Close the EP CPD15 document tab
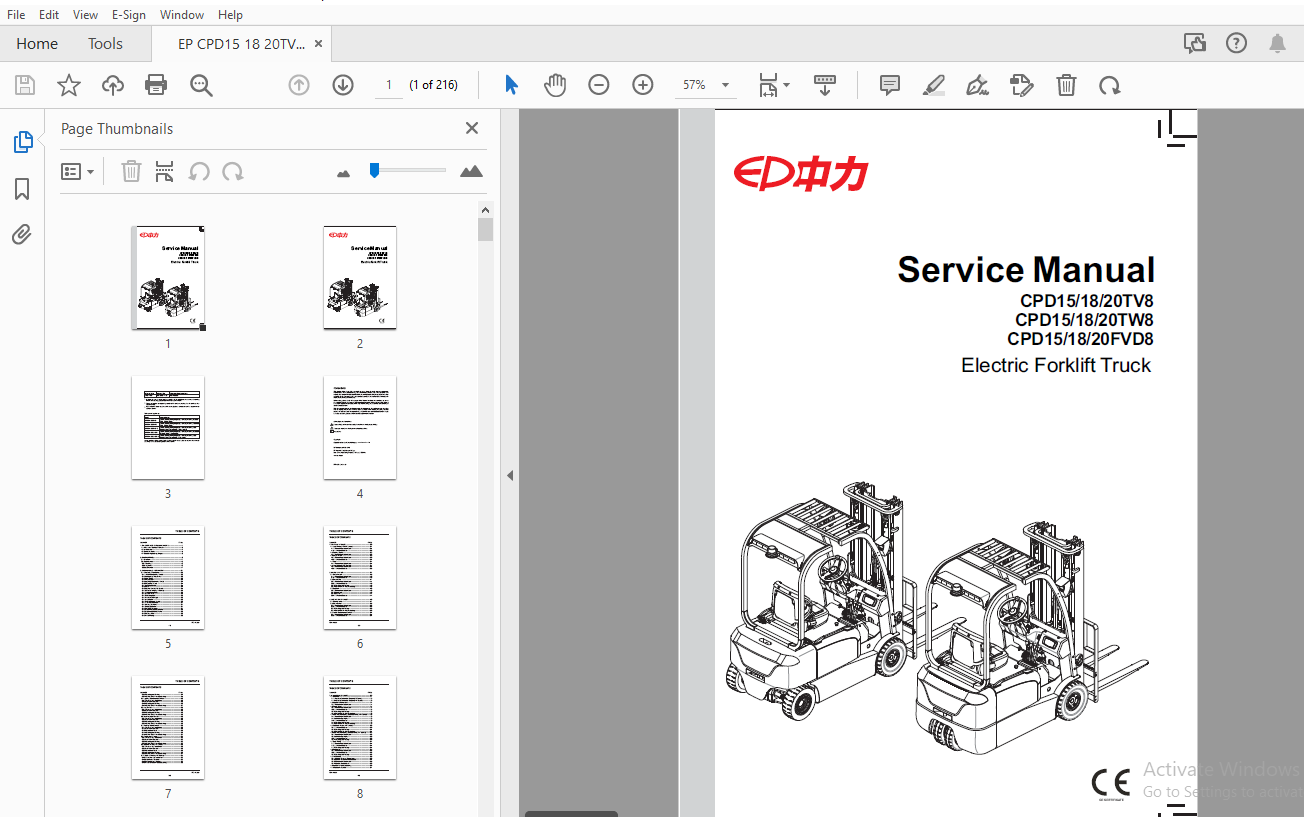 coord(319,44)
